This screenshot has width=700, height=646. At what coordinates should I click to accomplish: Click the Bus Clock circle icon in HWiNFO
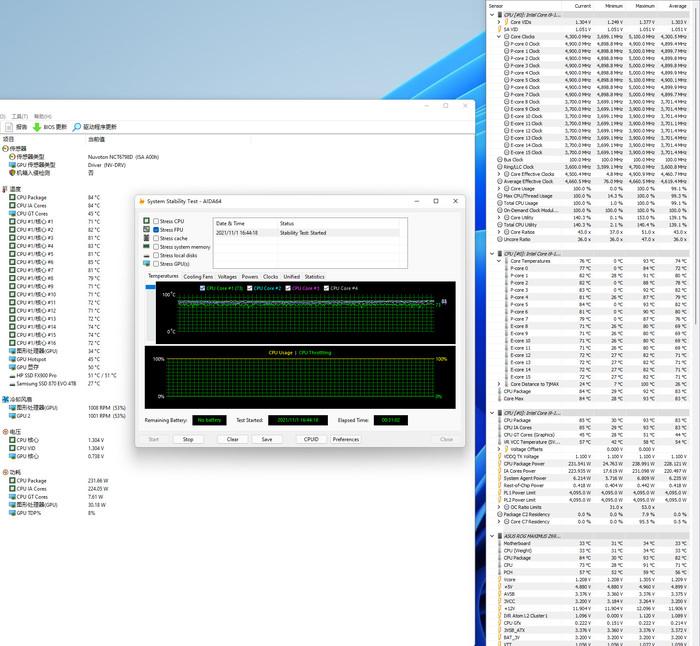[500, 159]
